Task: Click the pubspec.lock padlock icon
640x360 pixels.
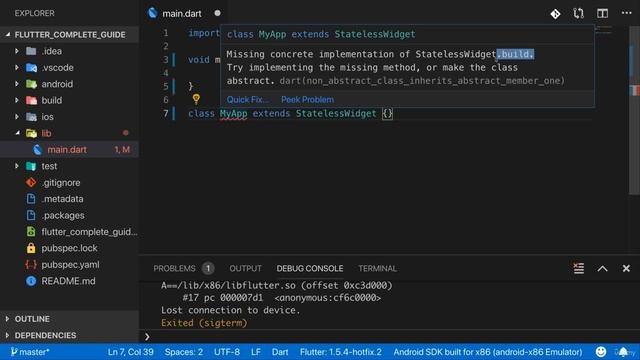Action: pyautogui.click(x=31, y=248)
